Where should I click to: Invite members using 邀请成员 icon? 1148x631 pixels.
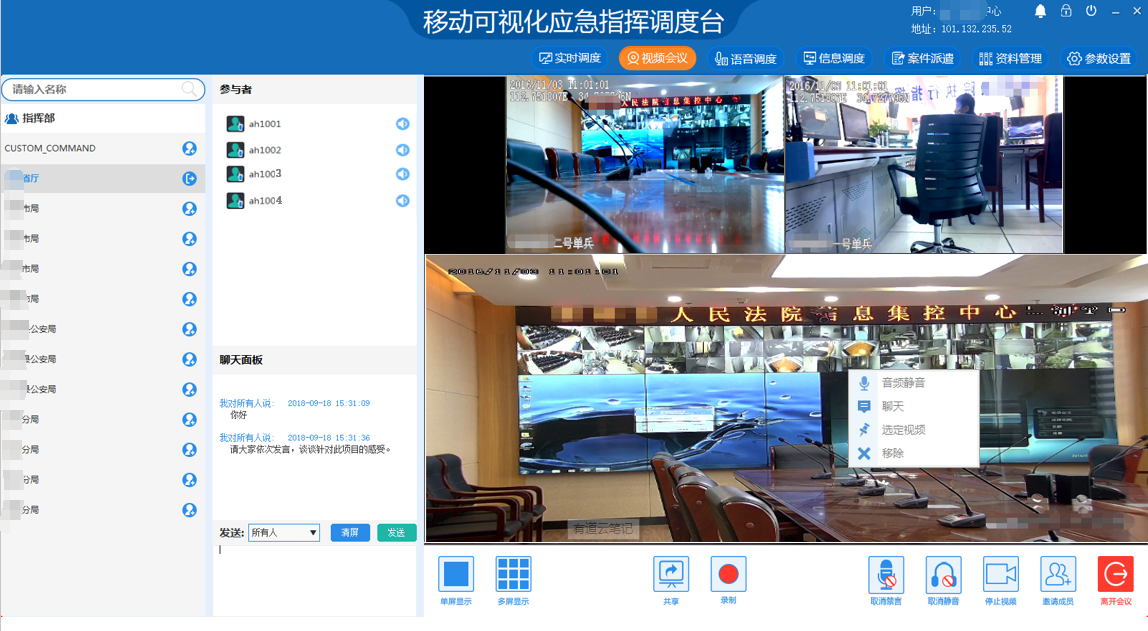(x=1058, y=574)
